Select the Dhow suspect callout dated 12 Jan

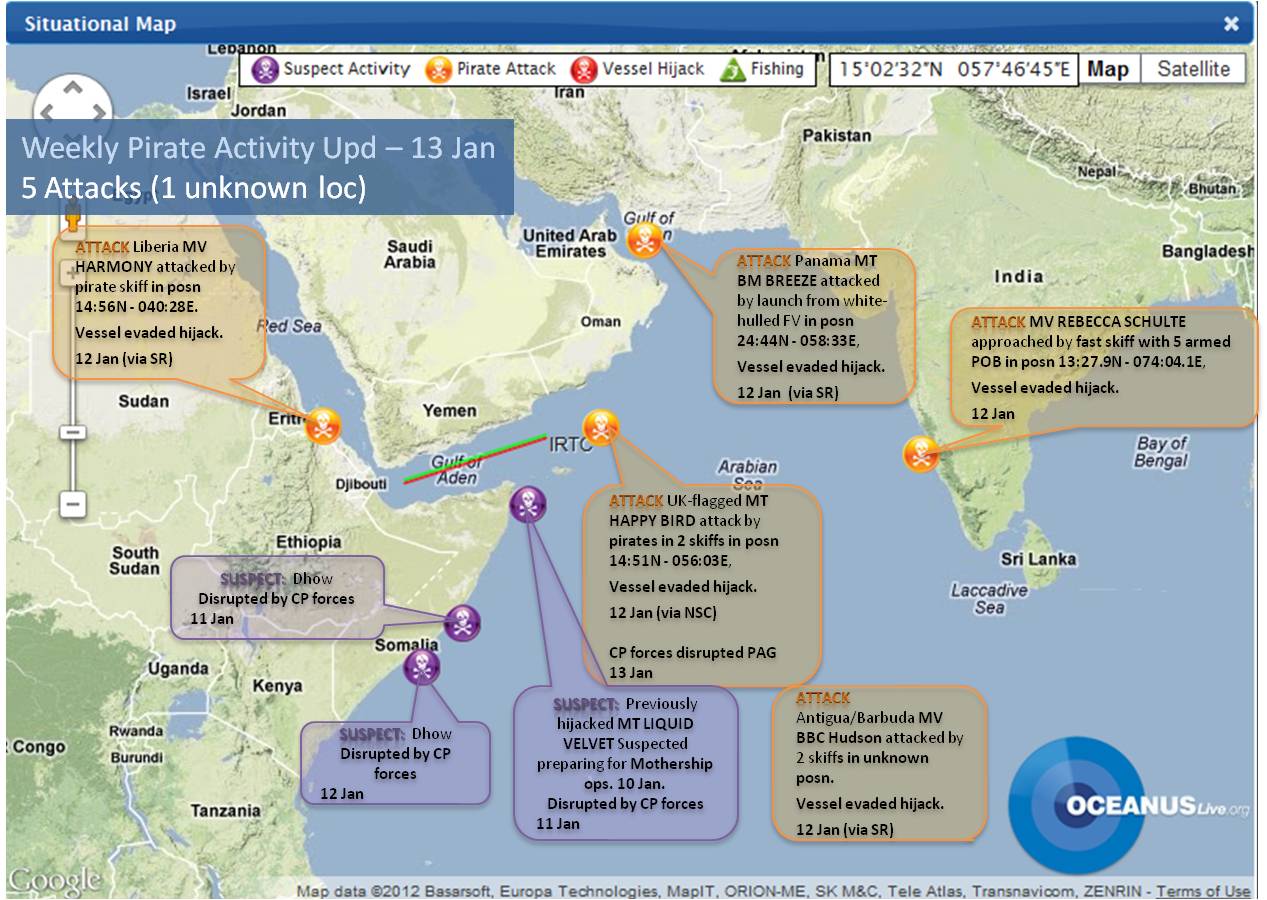coord(395,763)
